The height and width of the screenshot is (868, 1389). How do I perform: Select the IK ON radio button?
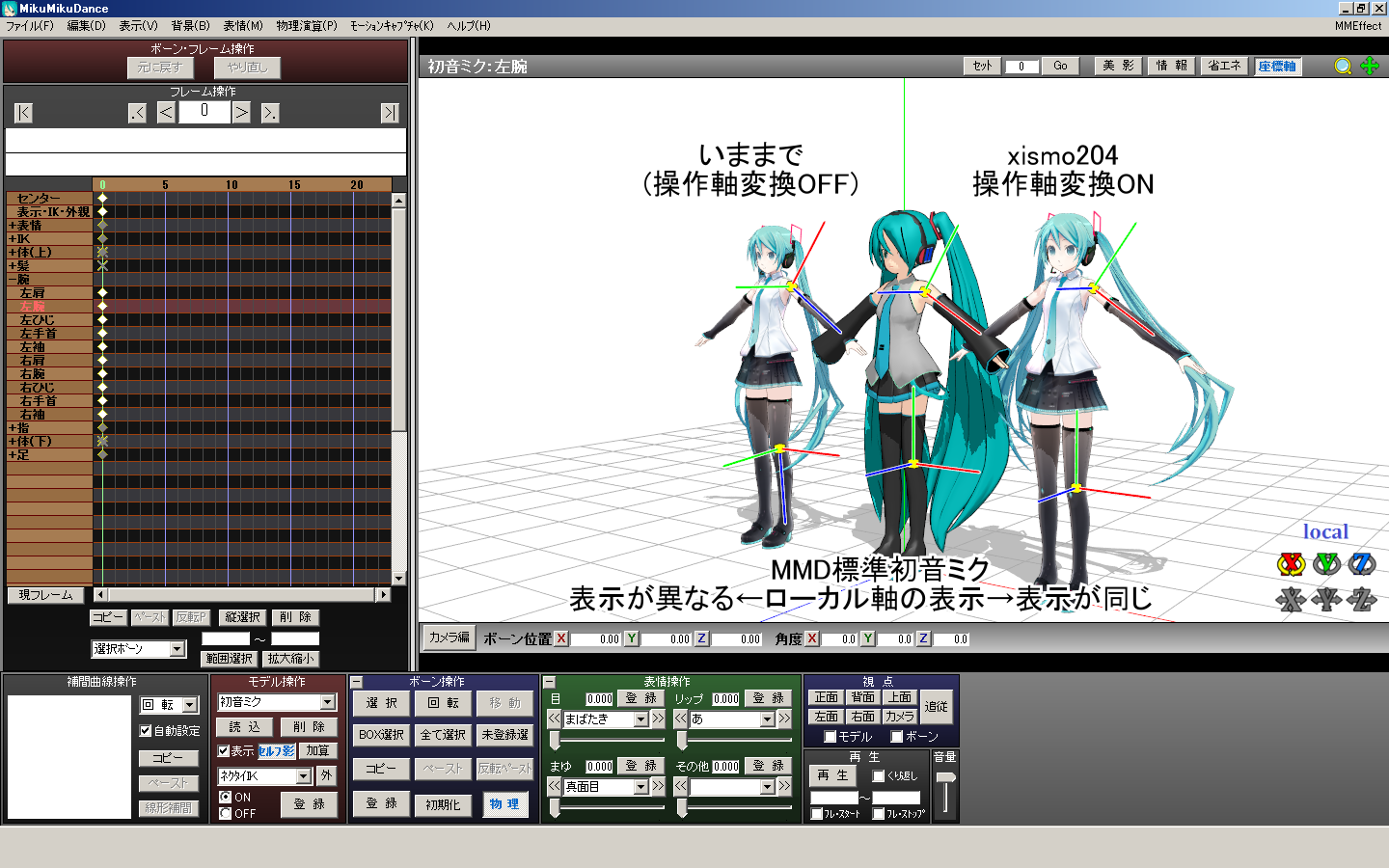[x=225, y=797]
